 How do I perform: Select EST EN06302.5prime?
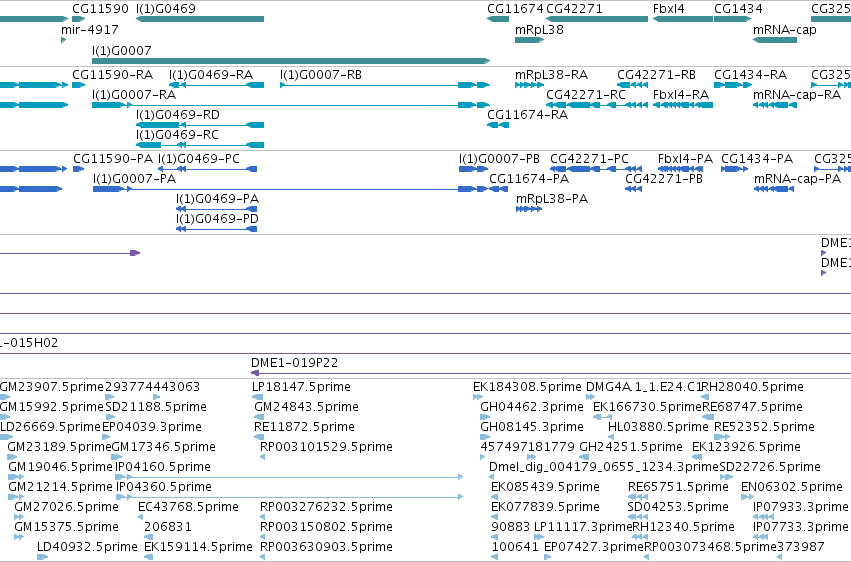point(747,497)
